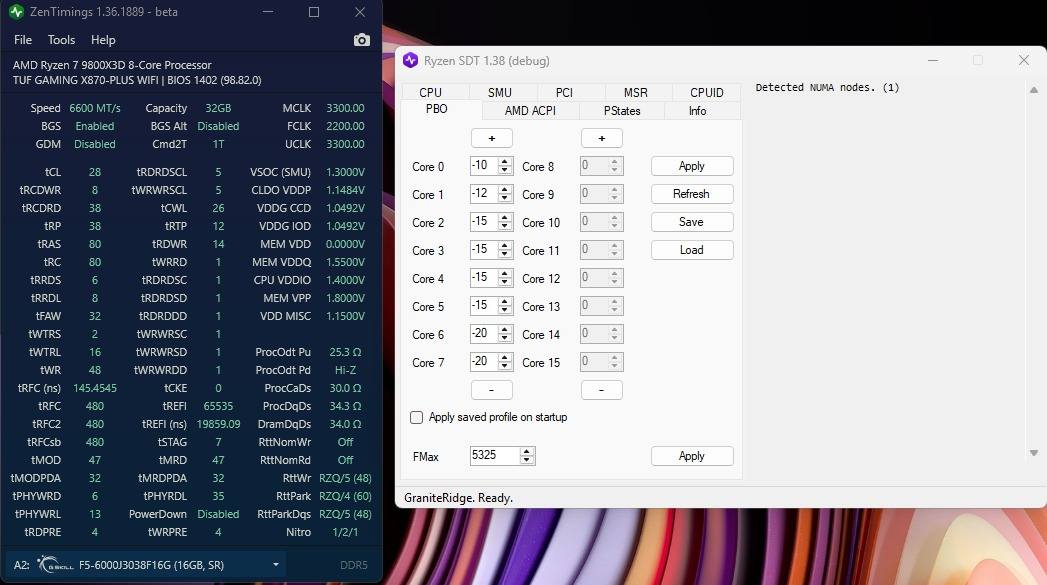This screenshot has width=1047, height=585.
Task: Decrease FMax value with down arrow
Action: pos(527,460)
